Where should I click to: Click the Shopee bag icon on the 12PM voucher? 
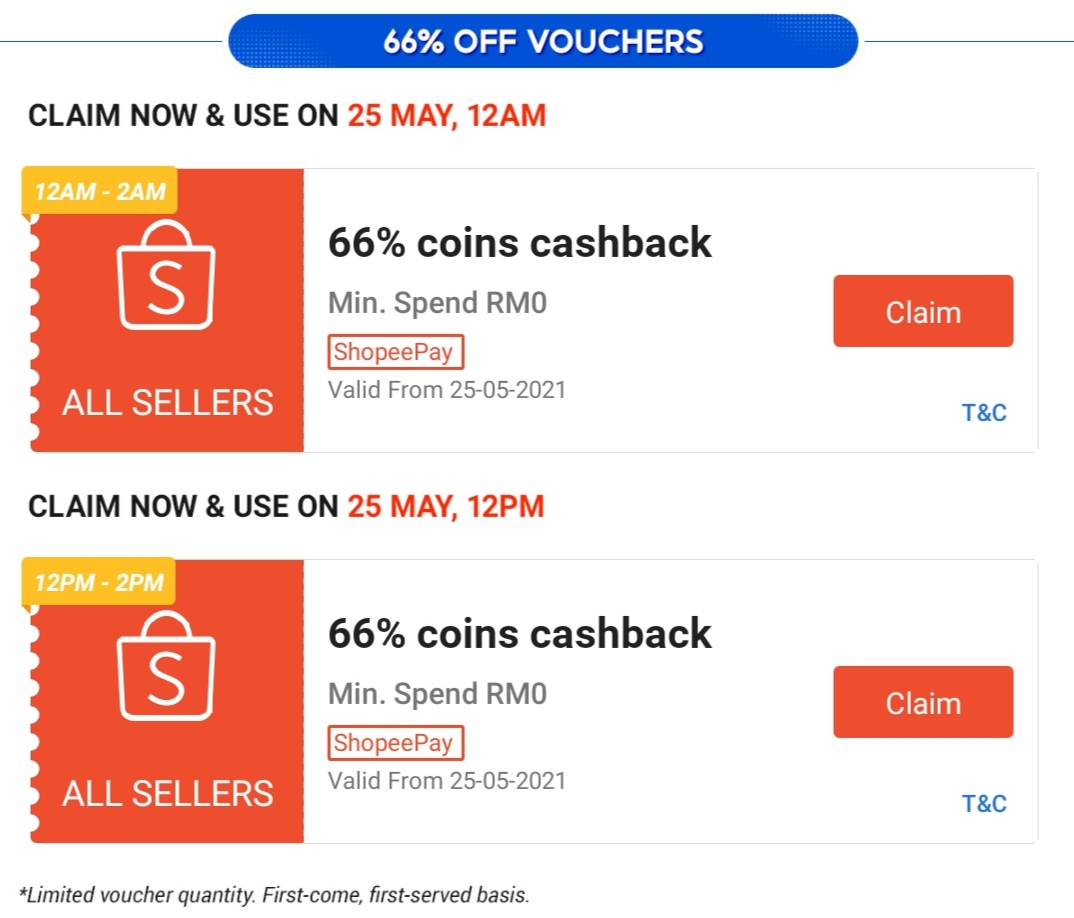167,667
